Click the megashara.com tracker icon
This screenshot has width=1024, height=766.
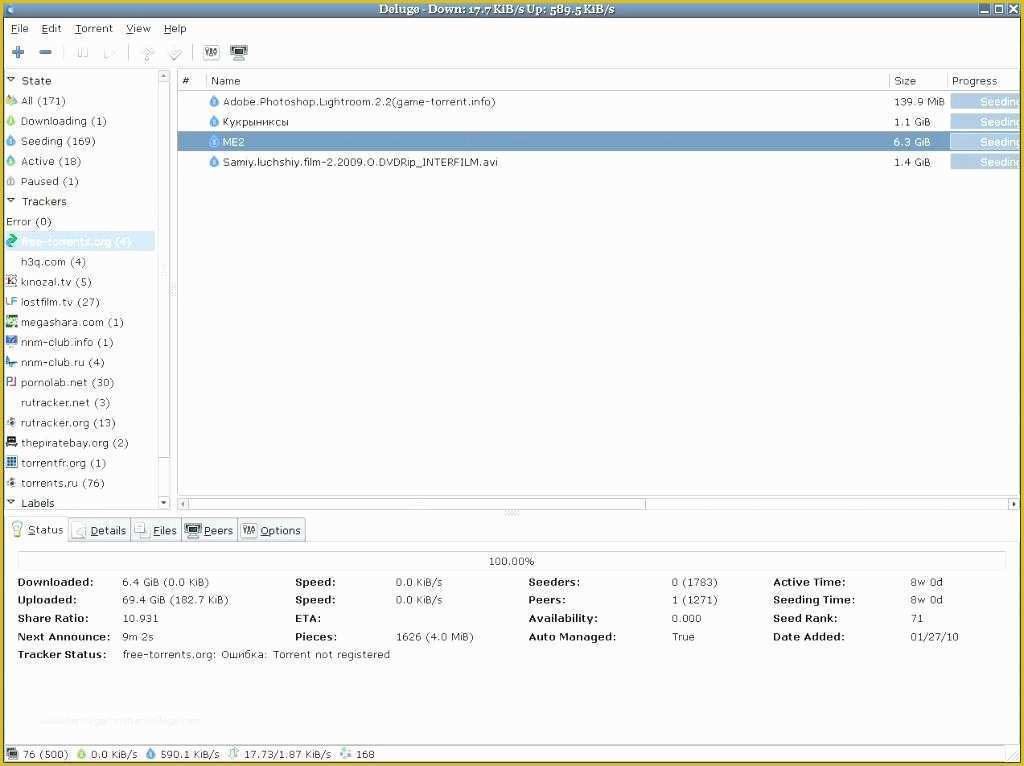(11, 321)
